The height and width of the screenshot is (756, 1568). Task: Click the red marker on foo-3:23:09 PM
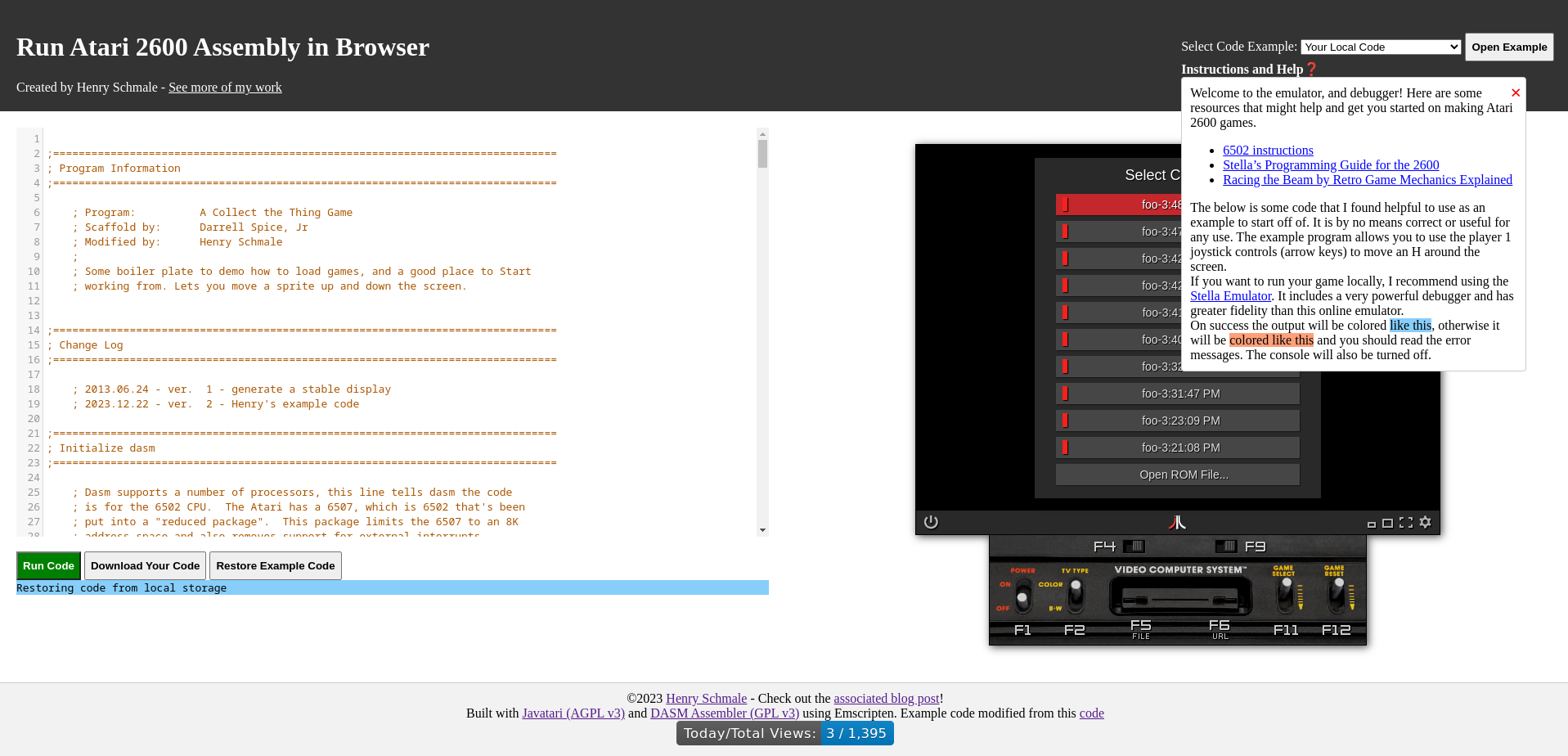click(x=1065, y=421)
